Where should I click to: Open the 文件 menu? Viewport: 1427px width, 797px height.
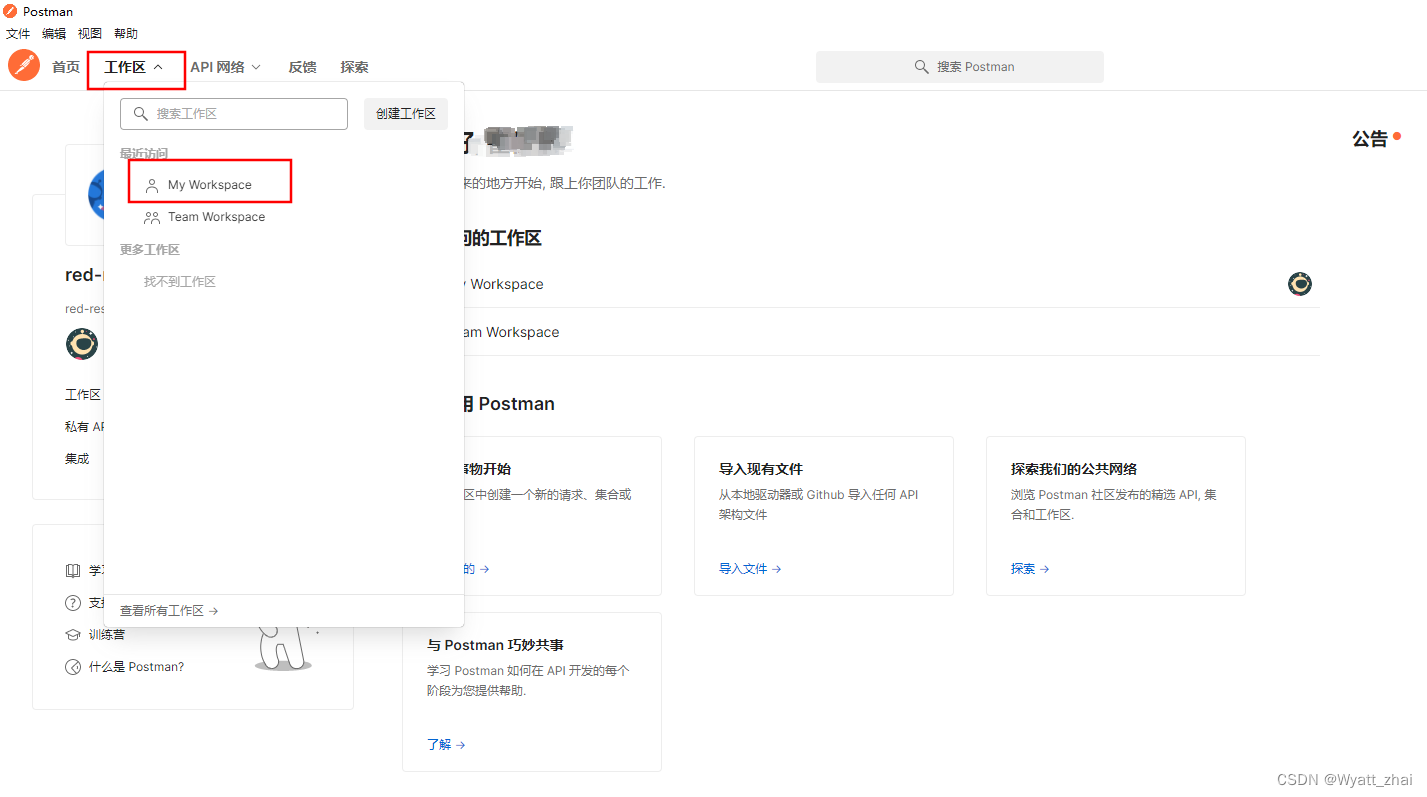18,34
